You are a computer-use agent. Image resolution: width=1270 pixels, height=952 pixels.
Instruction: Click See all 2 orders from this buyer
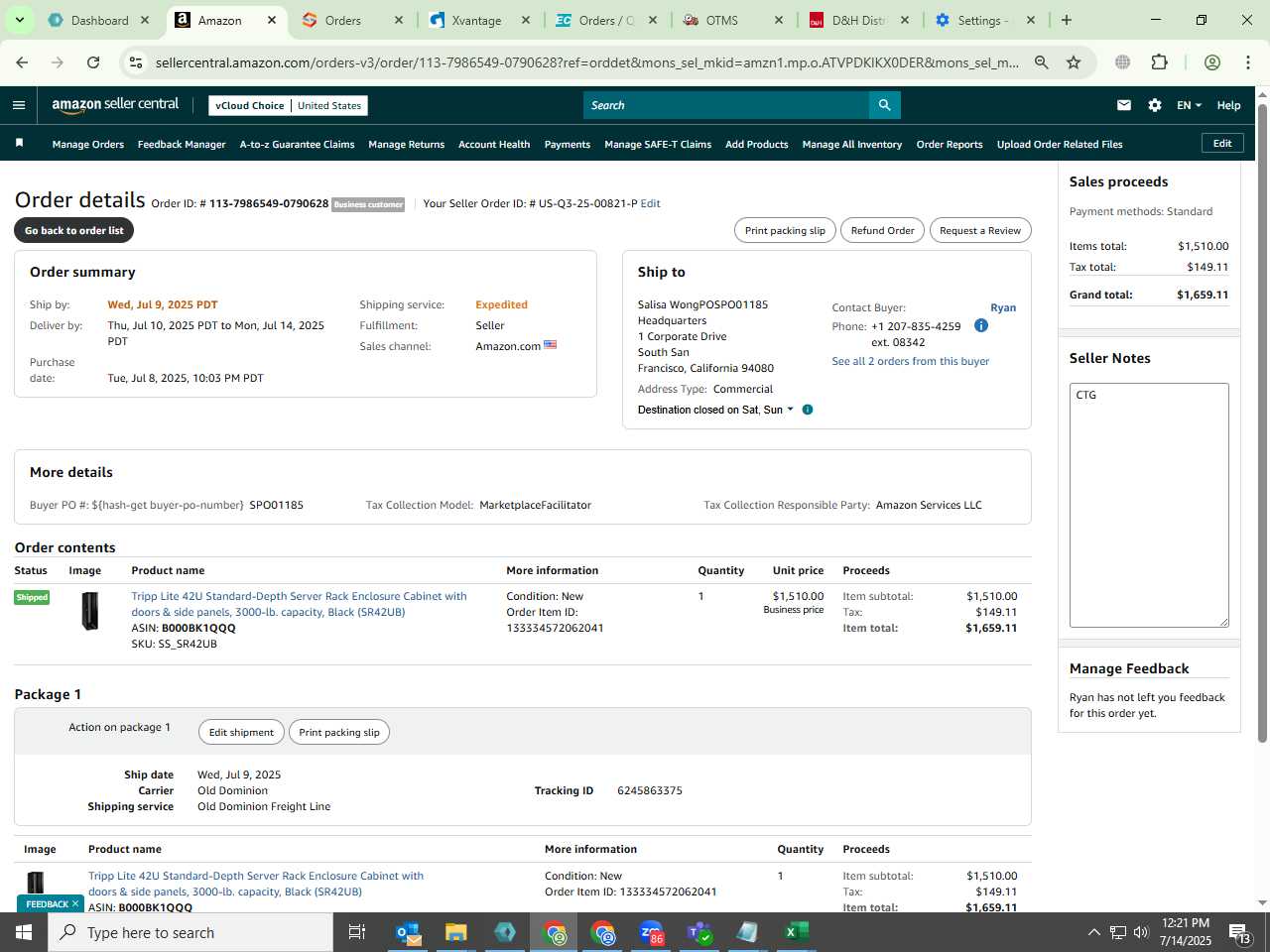910,361
